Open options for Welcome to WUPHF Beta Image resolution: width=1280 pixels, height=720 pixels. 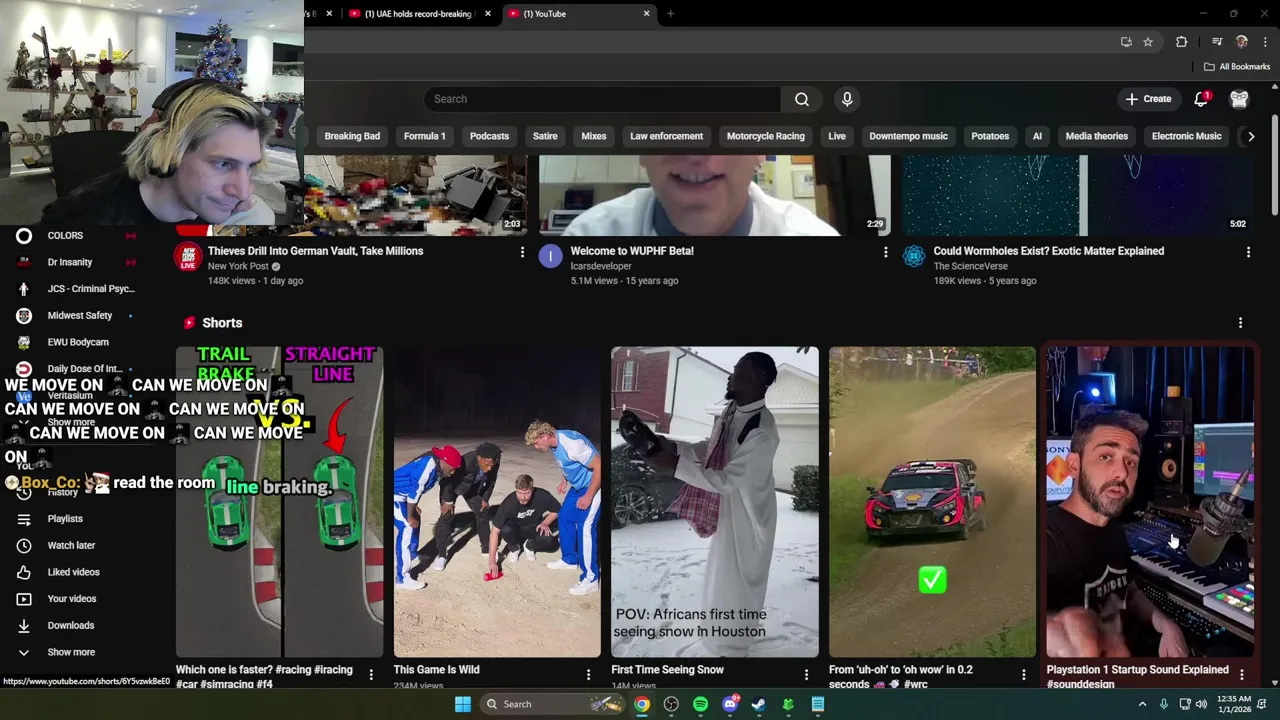click(x=885, y=253)
